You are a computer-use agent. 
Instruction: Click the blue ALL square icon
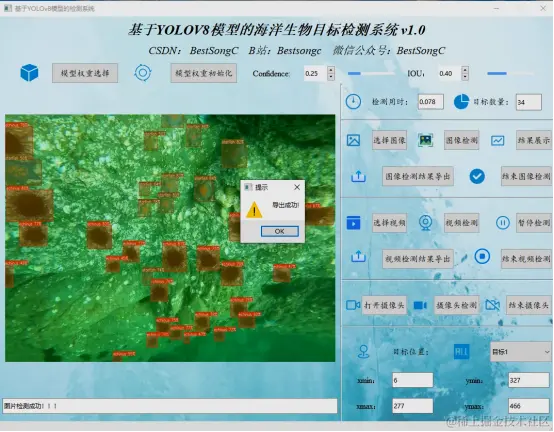pyautogui.click(x=461, y=352)
